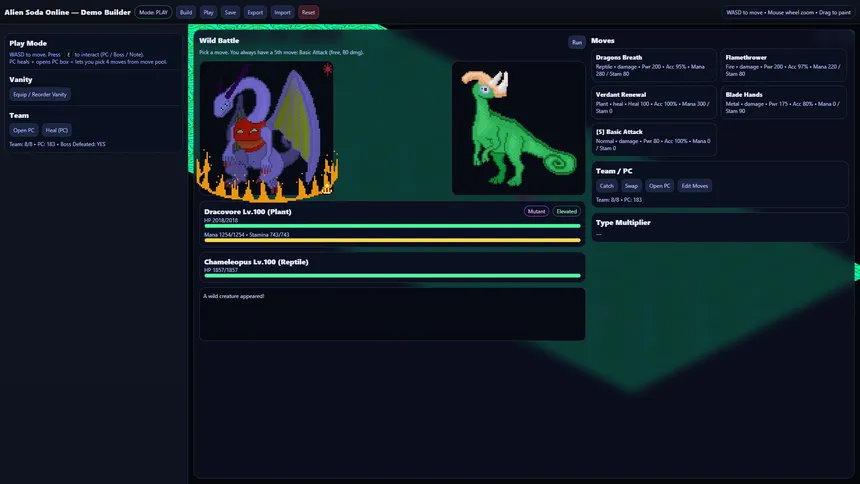Use the Flamethrower move

783,65
